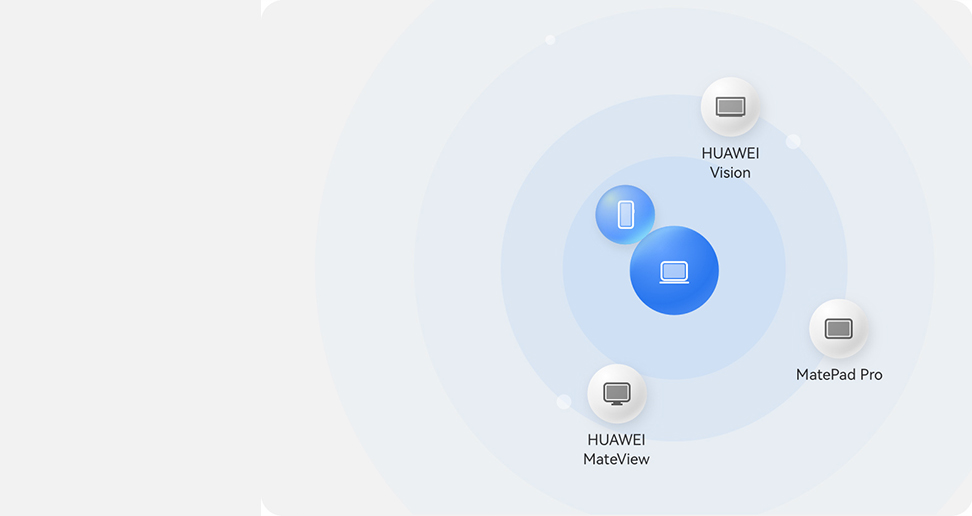Click the white phone glyph inside blue bubble
This screenshot has width=972, height=516.
click(625, 215)
